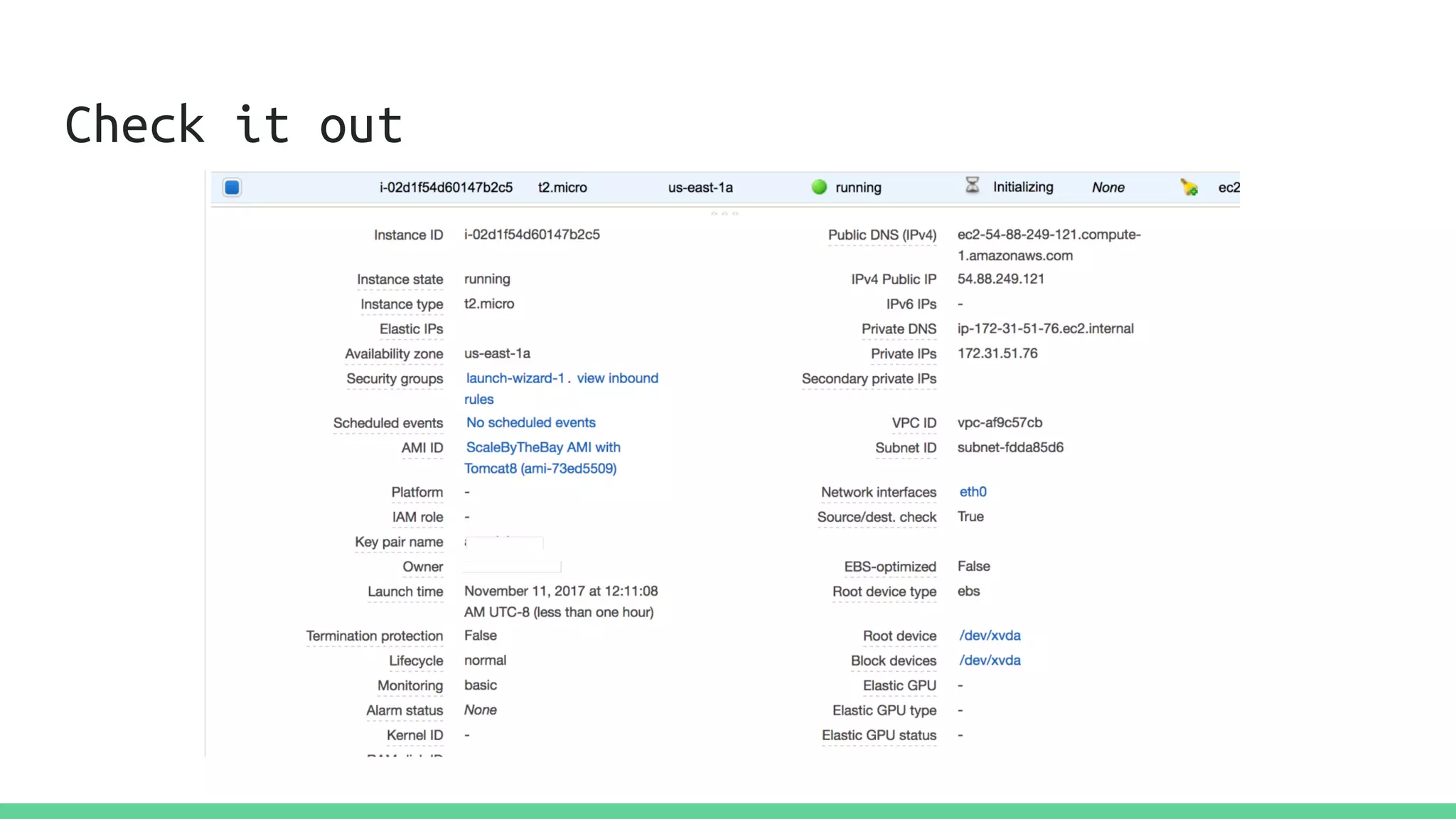The image size is (1456, 819).
Task: Click the t2.micro cell in the instance row
Action: pyautogui.click(x=562, y=188)
